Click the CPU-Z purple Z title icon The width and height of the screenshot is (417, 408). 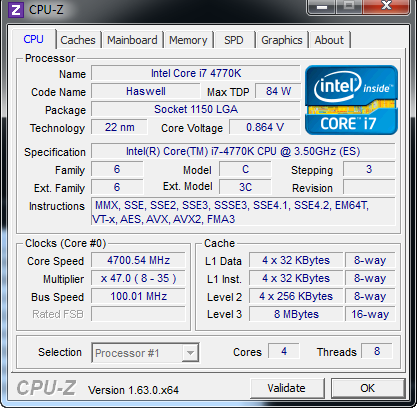[16, 9]
